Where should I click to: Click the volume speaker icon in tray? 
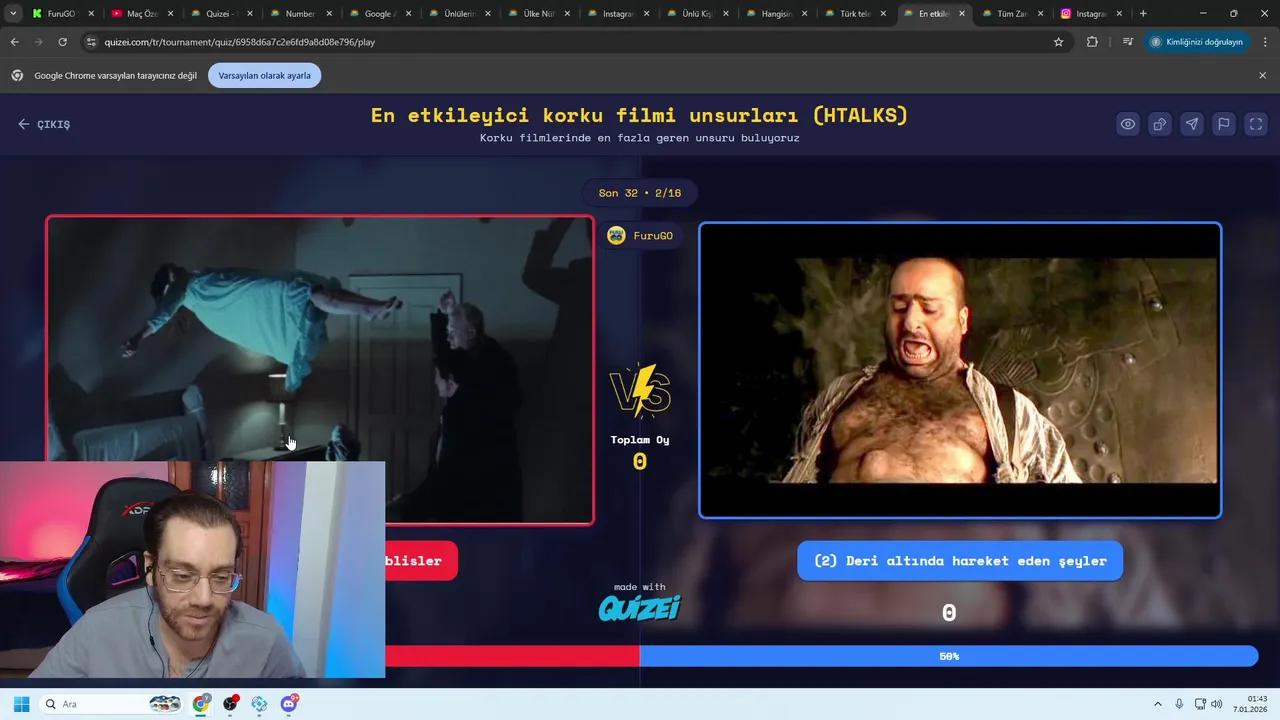coord(1217,704)
